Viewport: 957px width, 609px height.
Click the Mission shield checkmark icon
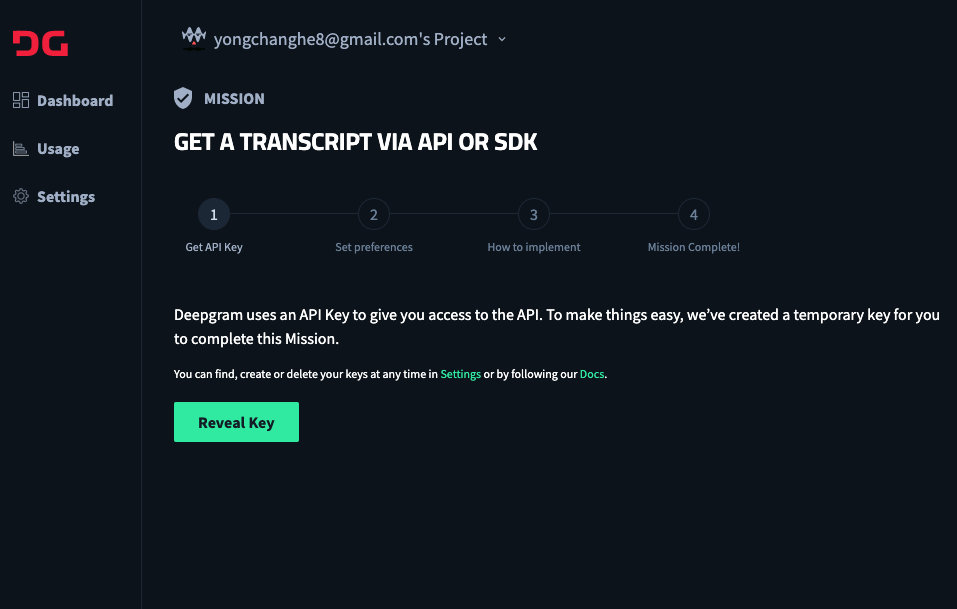(x=183, y=98)
